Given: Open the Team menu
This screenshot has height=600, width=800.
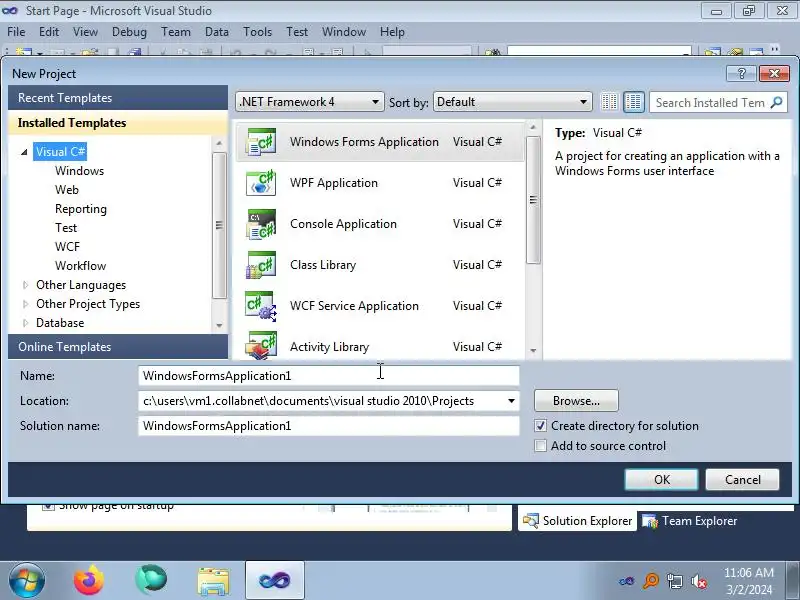Looking at the screenshot, I should [176, 32].
